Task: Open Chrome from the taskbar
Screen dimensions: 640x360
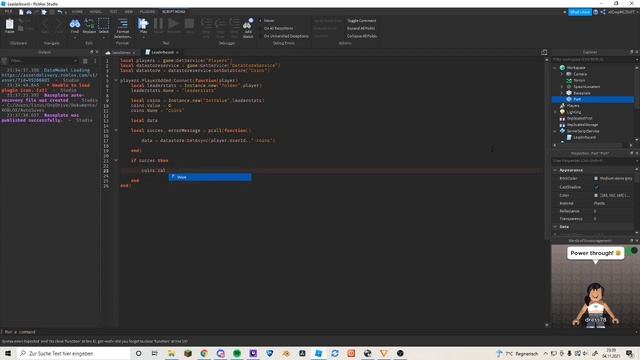Action: pos(204,353)
